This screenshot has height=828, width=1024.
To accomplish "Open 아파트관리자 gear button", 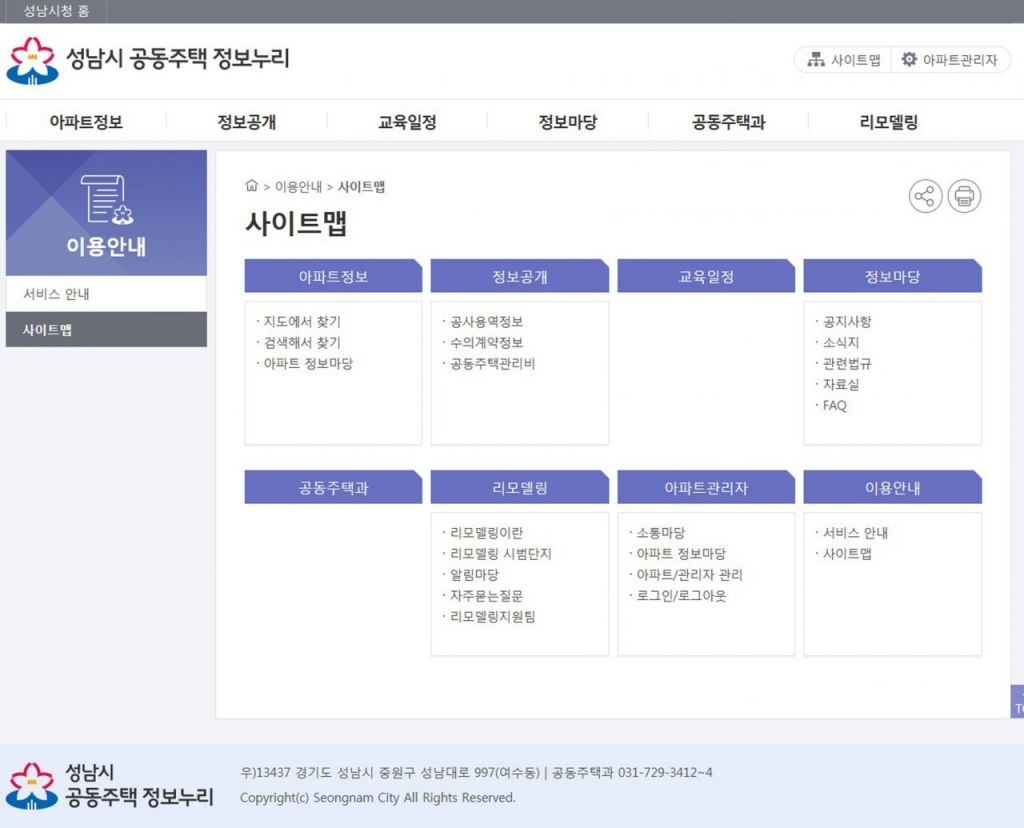I will tap(949, 60).
